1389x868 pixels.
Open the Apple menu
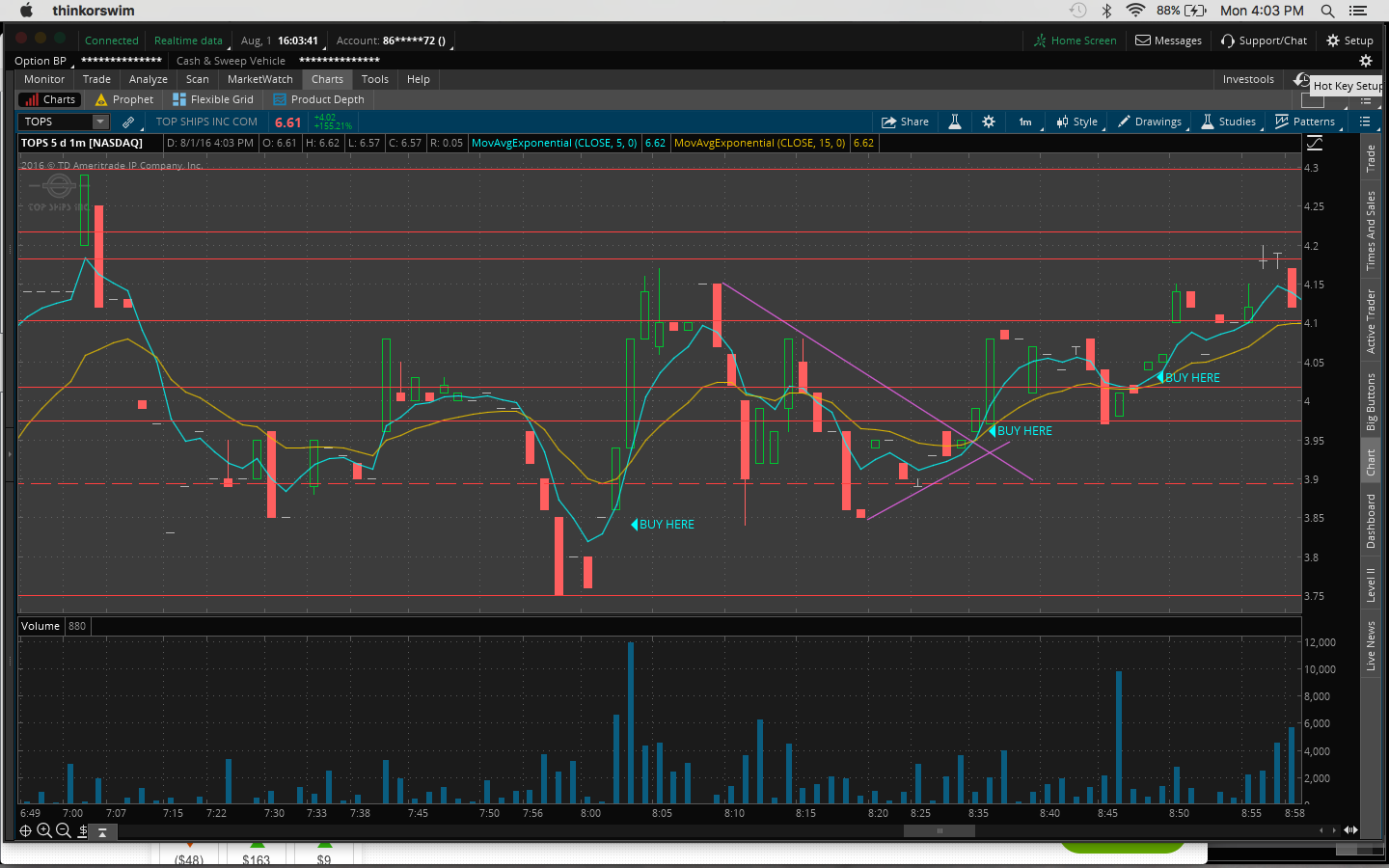(26, 11)
